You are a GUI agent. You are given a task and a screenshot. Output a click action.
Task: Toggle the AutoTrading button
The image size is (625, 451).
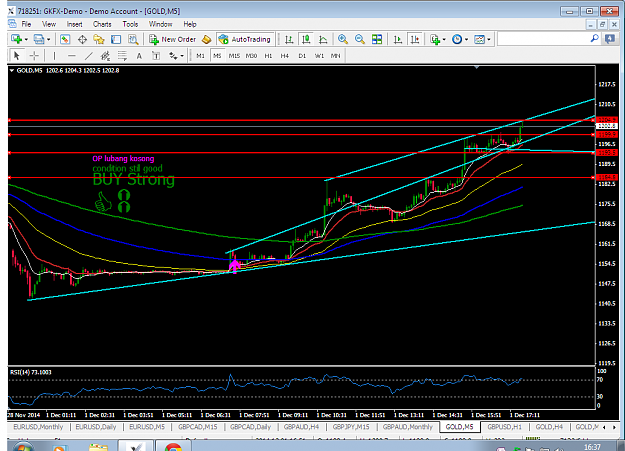click(246, 39)
